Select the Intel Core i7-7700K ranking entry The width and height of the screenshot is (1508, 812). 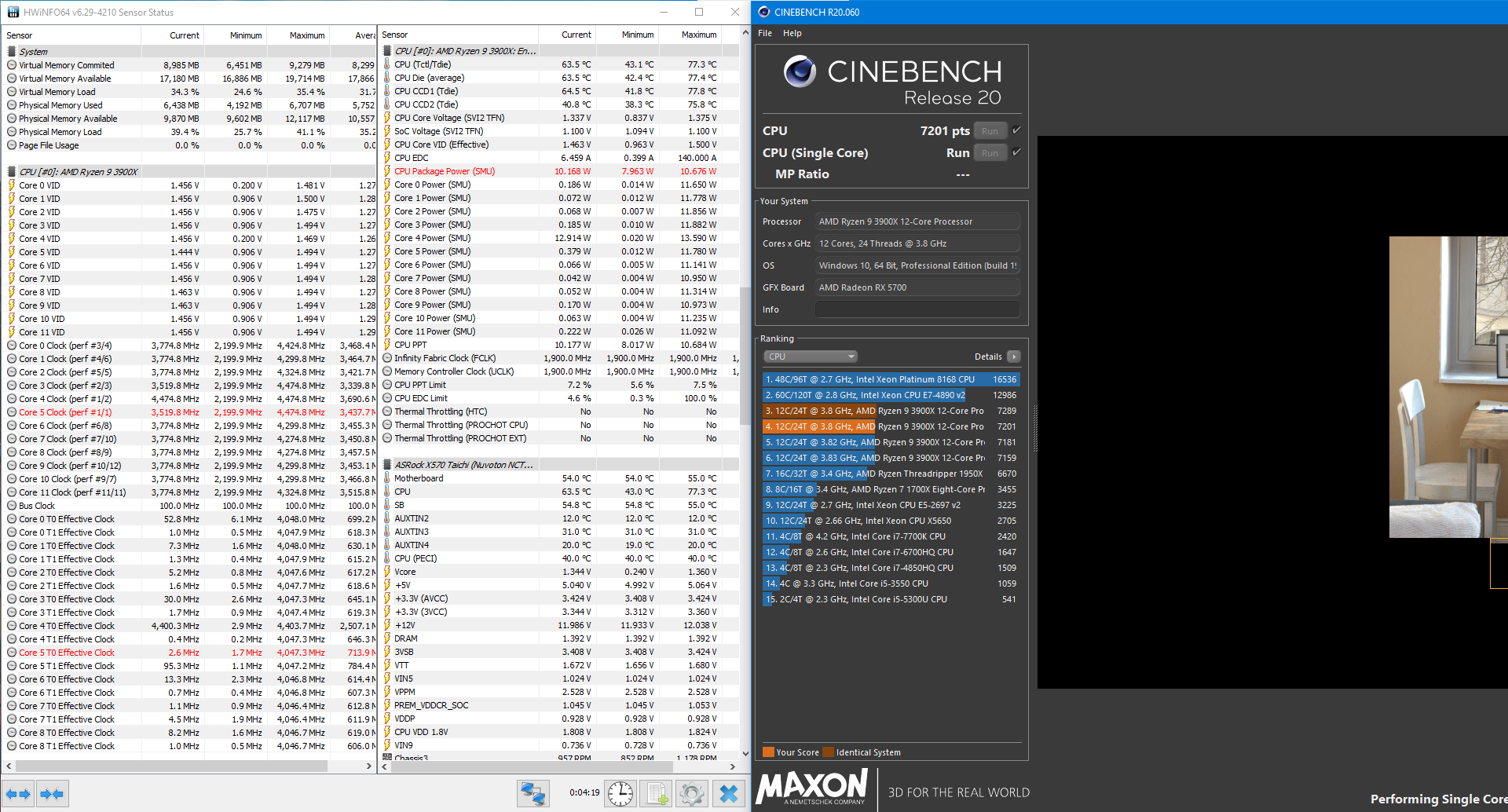[x=891, y=536]
